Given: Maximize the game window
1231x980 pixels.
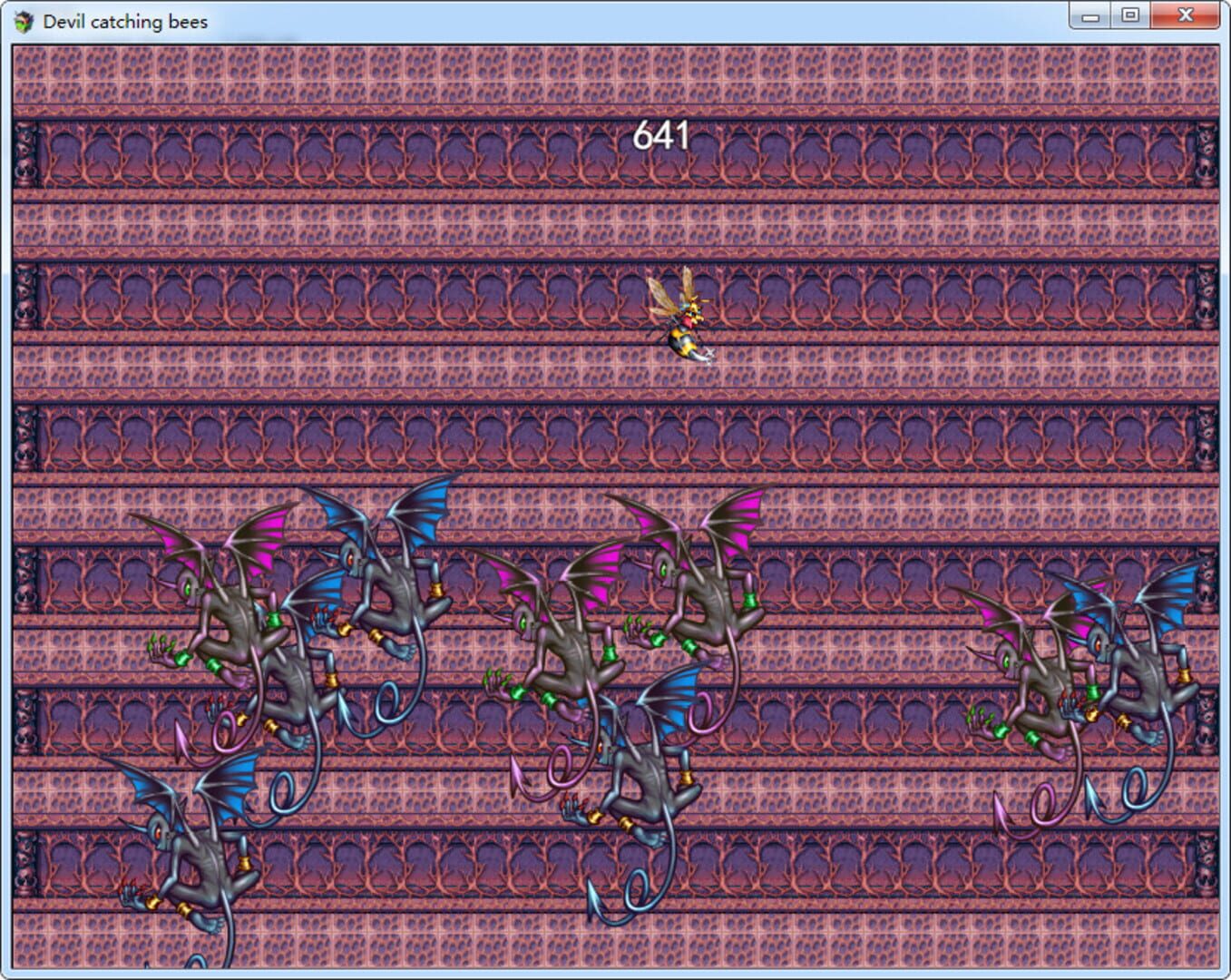Looking at the screenshot, I should click(1130, 15).
